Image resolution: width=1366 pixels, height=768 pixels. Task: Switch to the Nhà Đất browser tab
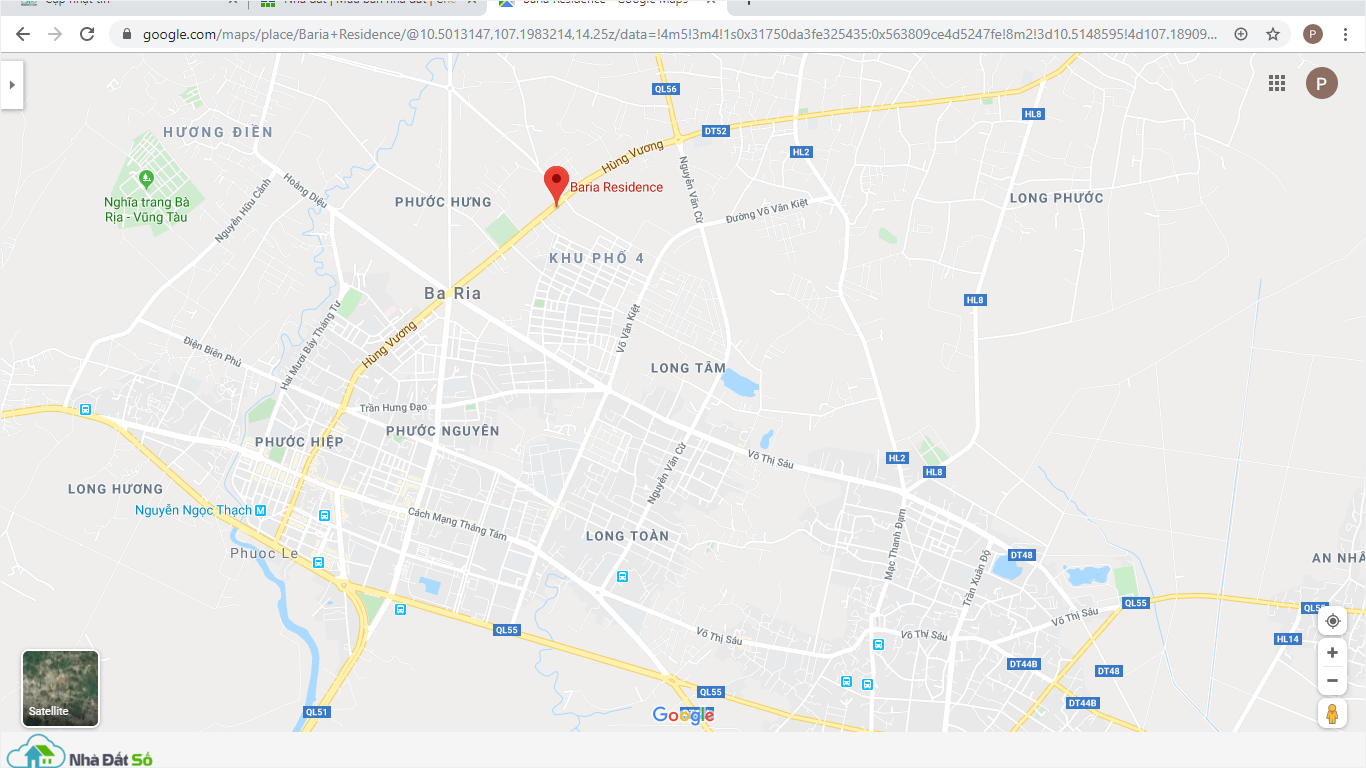[365, 5]
